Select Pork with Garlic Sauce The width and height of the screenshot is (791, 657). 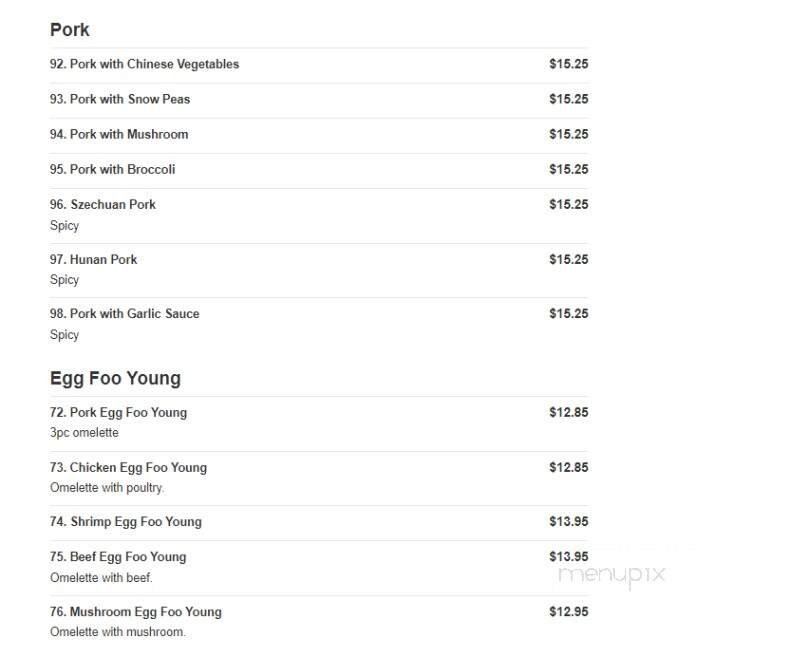click(x=125, y=313)
